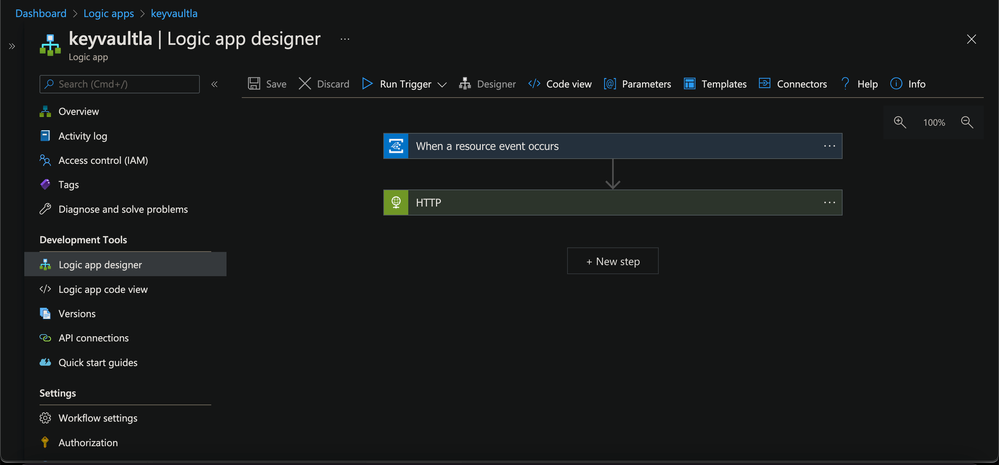Click the Logic app resource icon in header
This screenshot has height=465, width=999.
pos(50,44)
